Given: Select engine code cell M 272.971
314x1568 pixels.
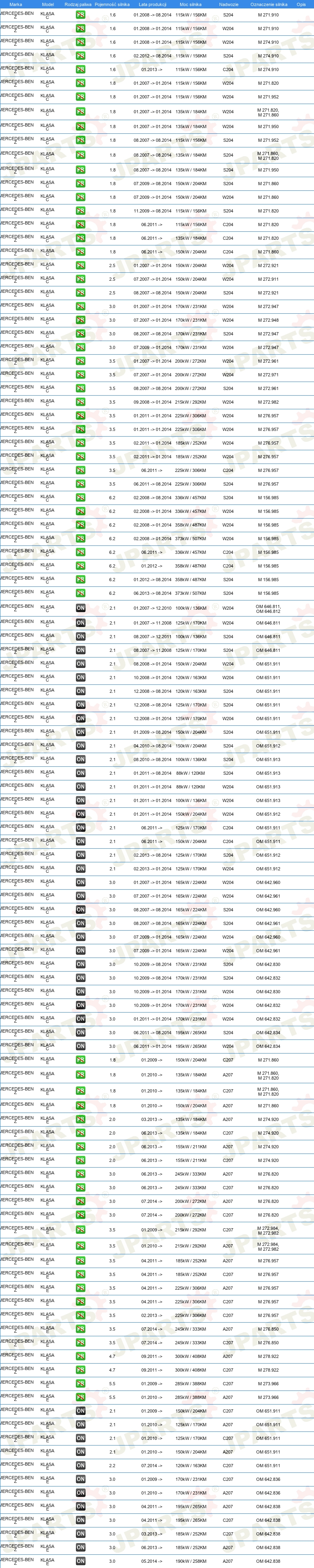Looking at the screenshot, I should (268, 375).
